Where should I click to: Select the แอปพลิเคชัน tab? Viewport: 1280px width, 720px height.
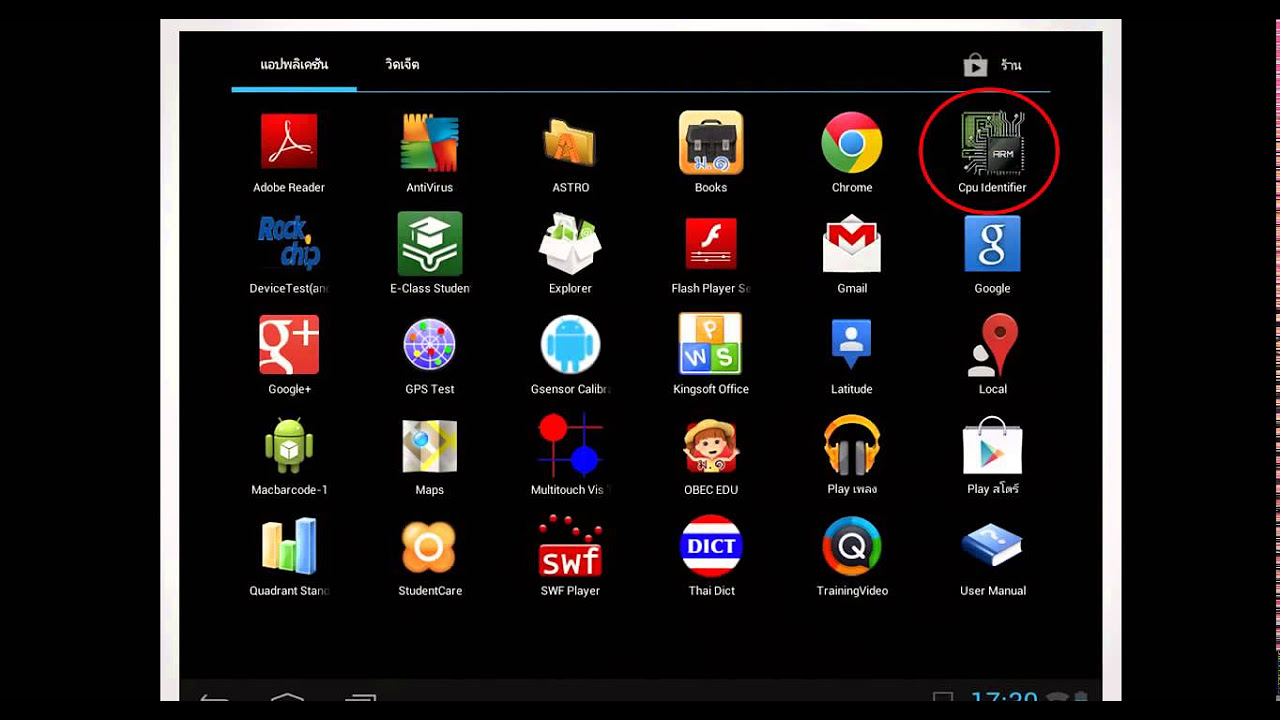click(294, 64)
